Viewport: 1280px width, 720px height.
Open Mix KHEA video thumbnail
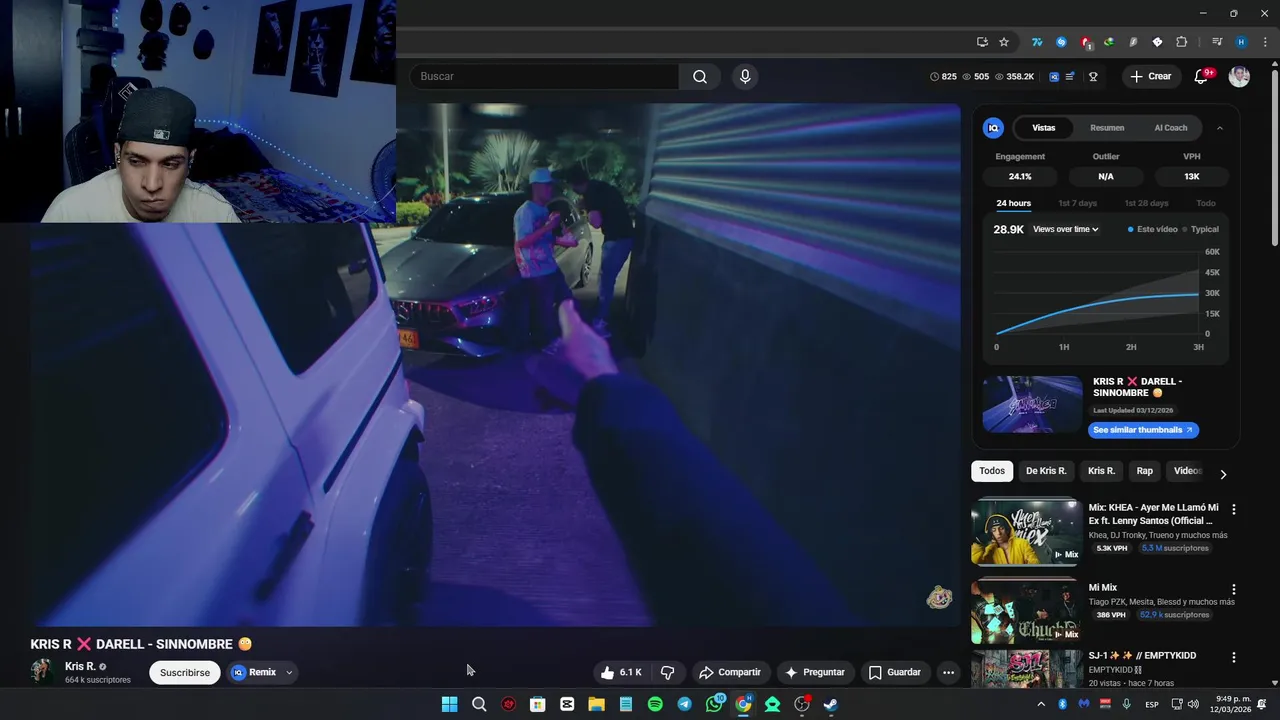[1026, 531]
